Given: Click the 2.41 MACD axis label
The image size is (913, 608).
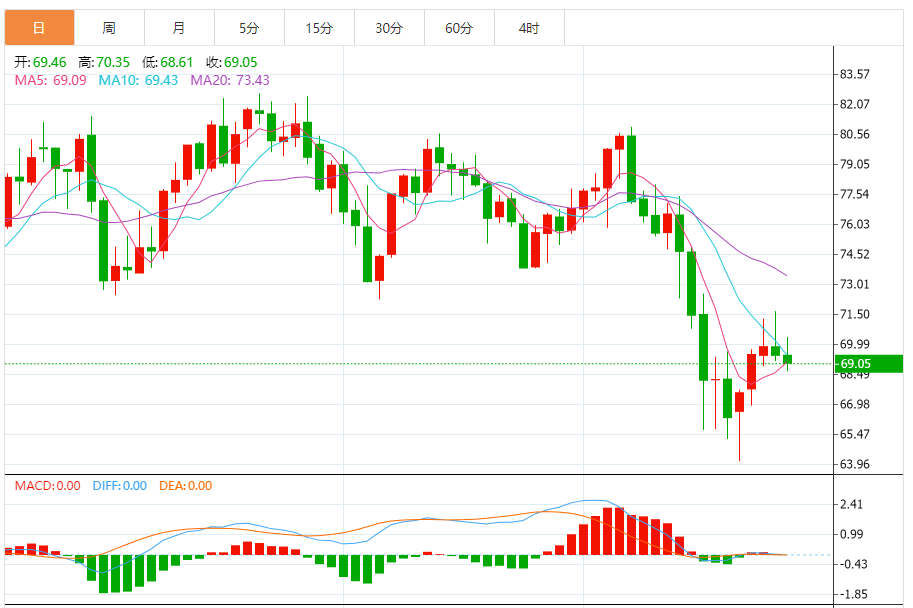Looking at the screenshot, I should point(851,504).
